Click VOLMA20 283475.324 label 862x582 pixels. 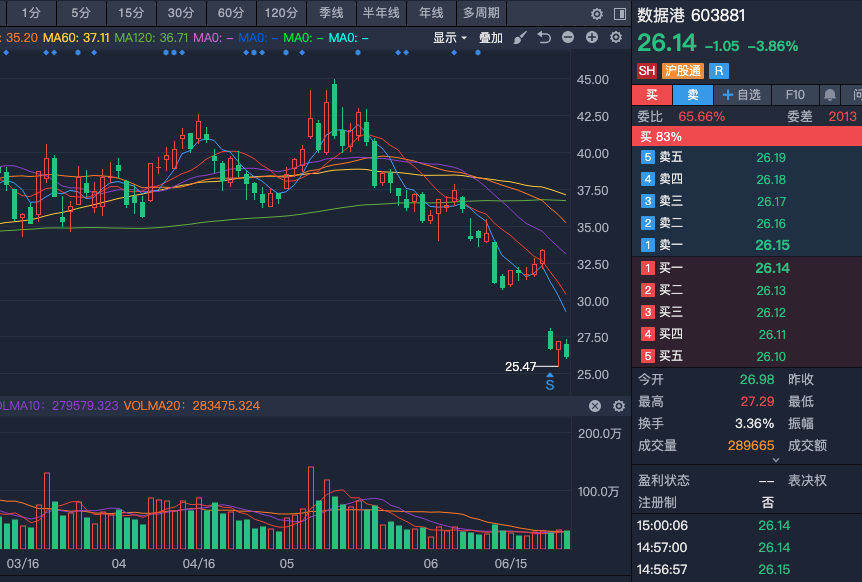[191, 406]
